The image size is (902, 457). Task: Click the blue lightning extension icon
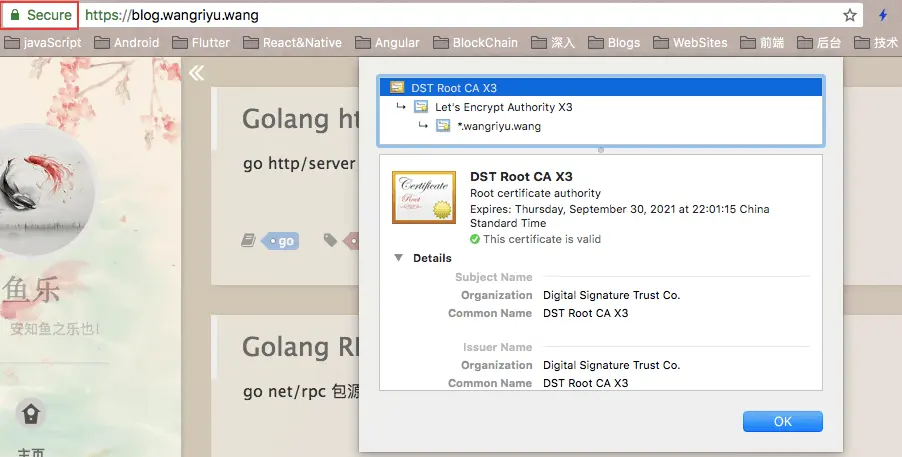point(883,15)
